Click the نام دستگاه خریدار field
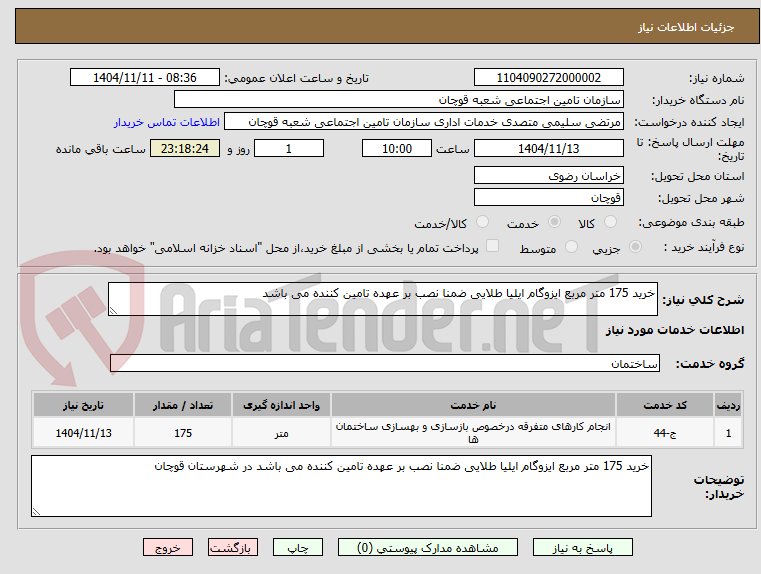This screenshot has height=574, width=761. 399,99
